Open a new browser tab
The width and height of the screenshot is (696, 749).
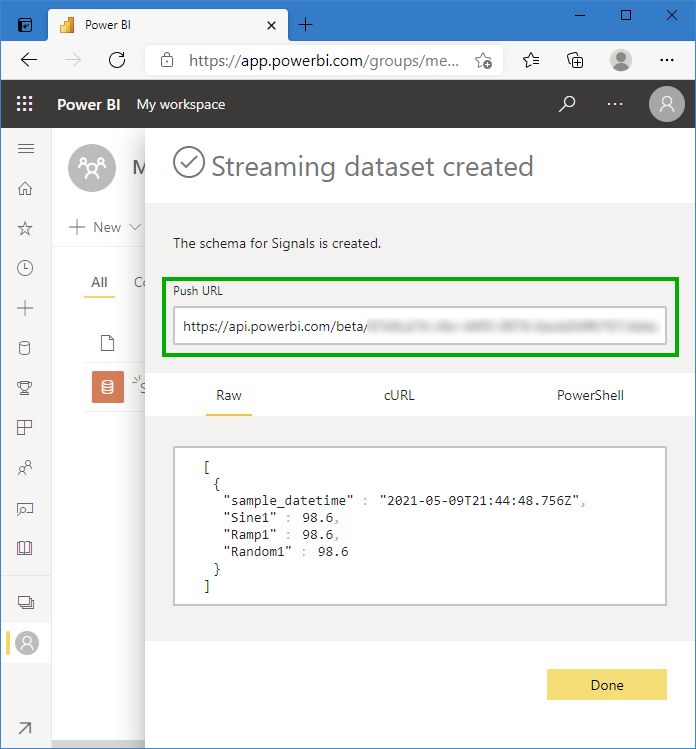click(305, 24)
